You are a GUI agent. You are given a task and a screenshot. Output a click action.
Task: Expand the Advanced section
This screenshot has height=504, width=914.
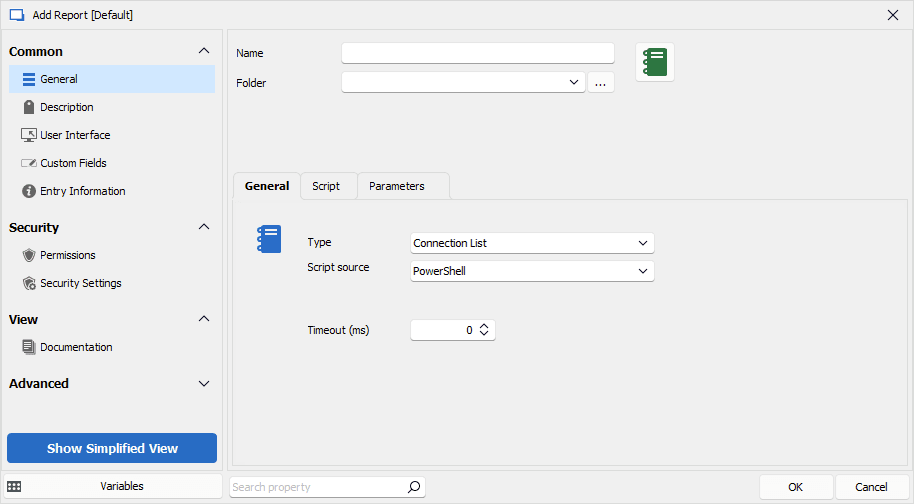pyautogui.click(x=204, y=383)
